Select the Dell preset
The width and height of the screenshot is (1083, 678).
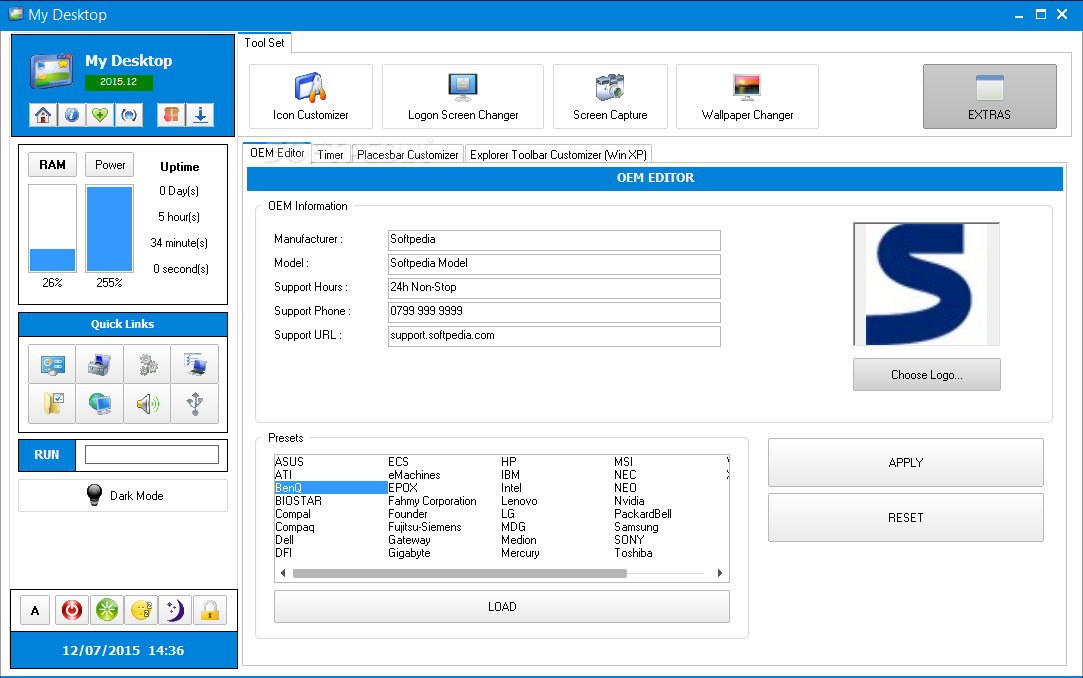coord(285,541)
